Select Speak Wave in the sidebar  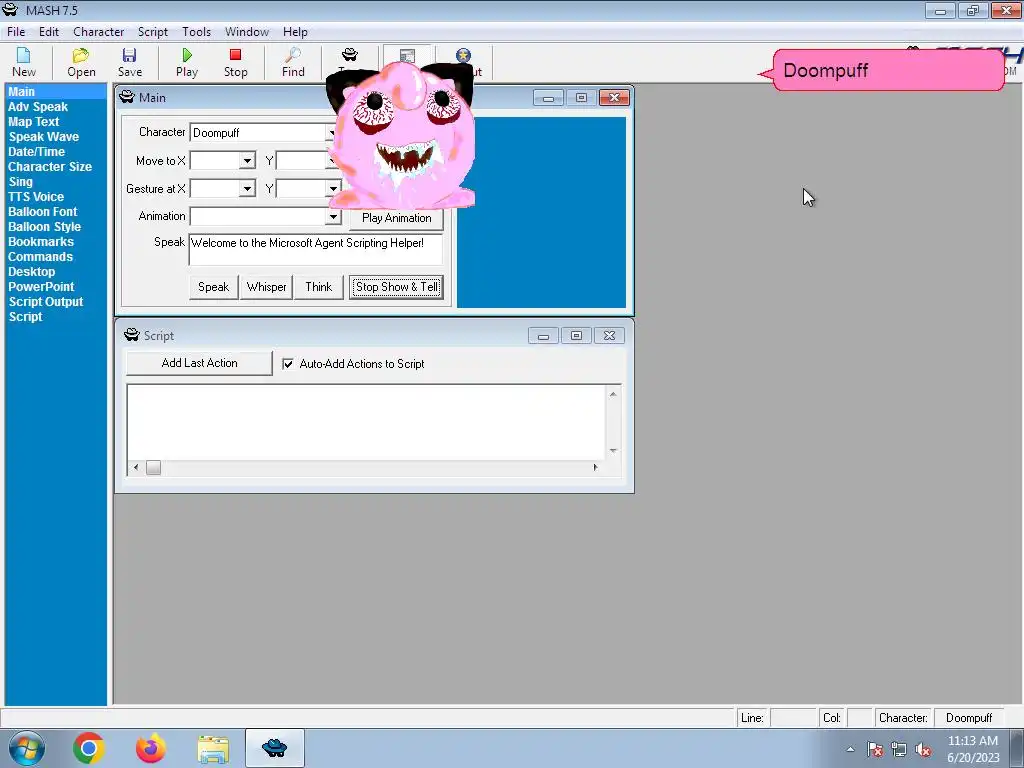[x=44, y=136]
